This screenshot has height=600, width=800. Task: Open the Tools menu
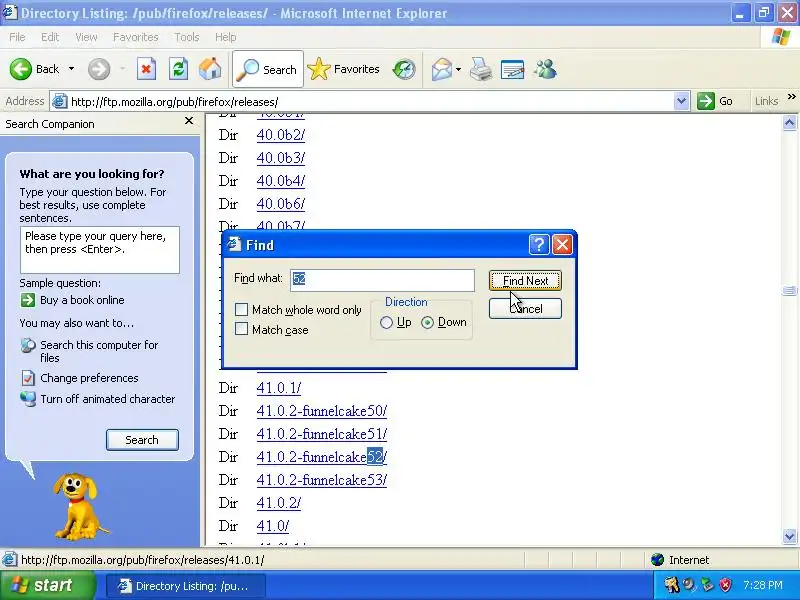(x=187, y=37)
